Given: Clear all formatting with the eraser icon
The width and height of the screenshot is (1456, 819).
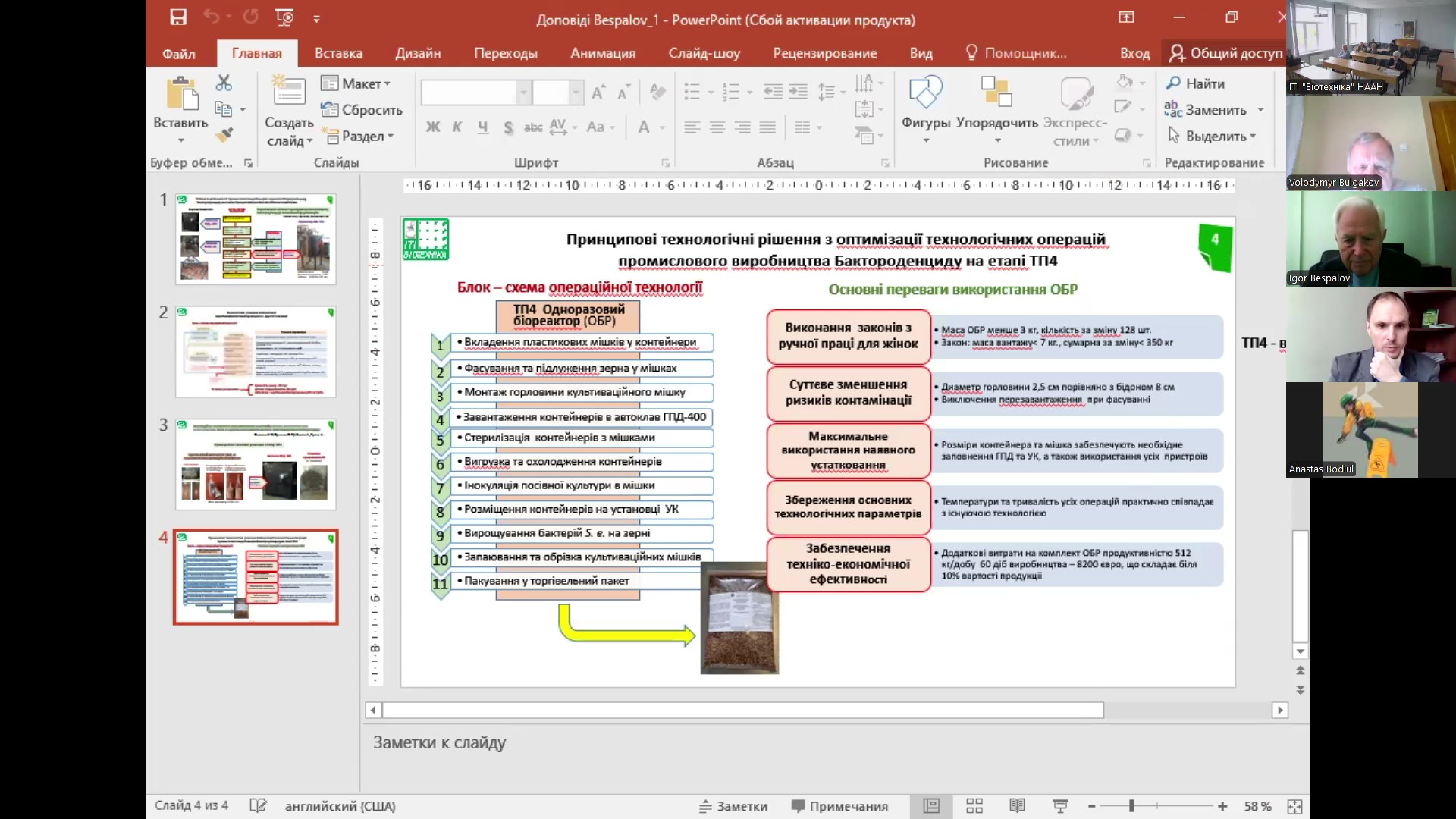Looking at the screenshot, I should pyautogui.click(x=657, y=93).
